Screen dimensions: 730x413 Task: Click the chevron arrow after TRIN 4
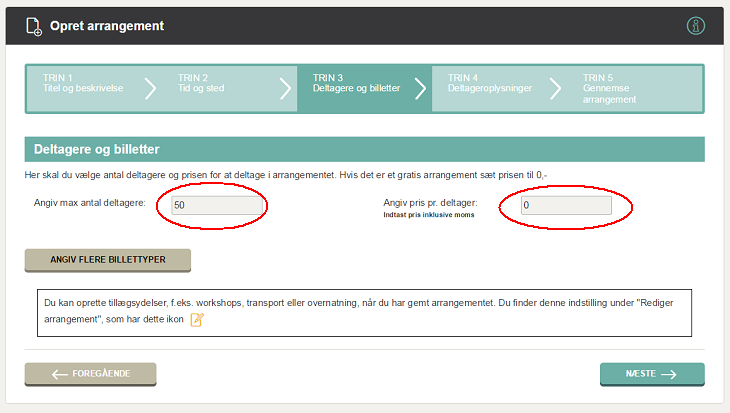[x=555, y=88]
